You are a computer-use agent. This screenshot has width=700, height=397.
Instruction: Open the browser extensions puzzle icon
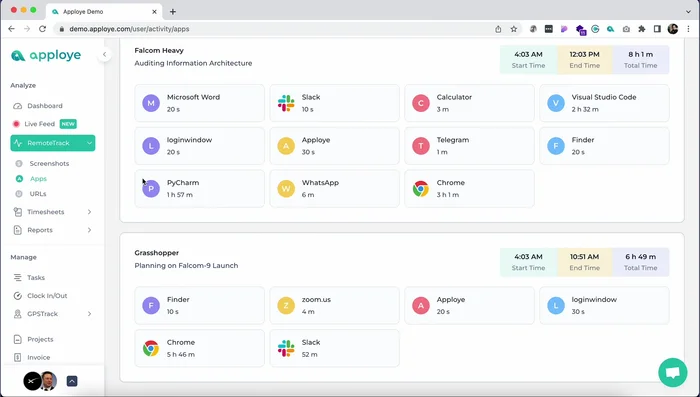click(642, 29)
